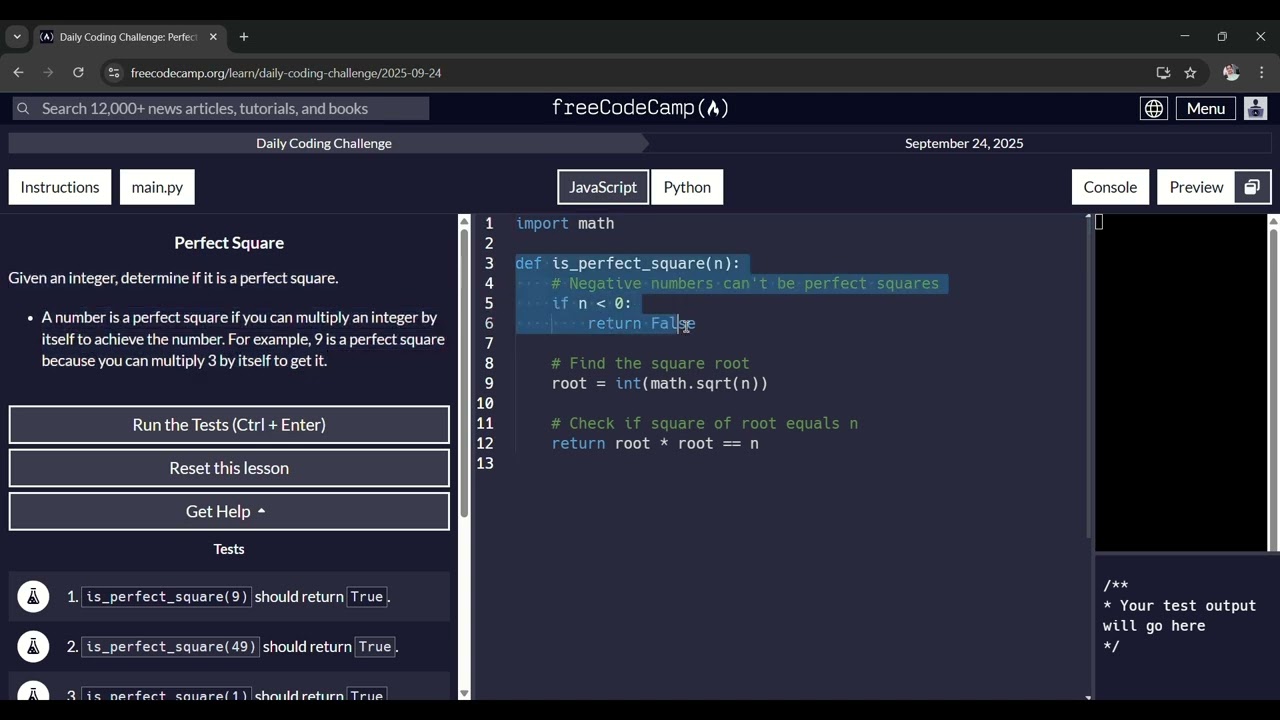The height and width of the screenshot is (720, 1280).
Task: Click the return root * root == n line
Action: [x=655, y=443]
